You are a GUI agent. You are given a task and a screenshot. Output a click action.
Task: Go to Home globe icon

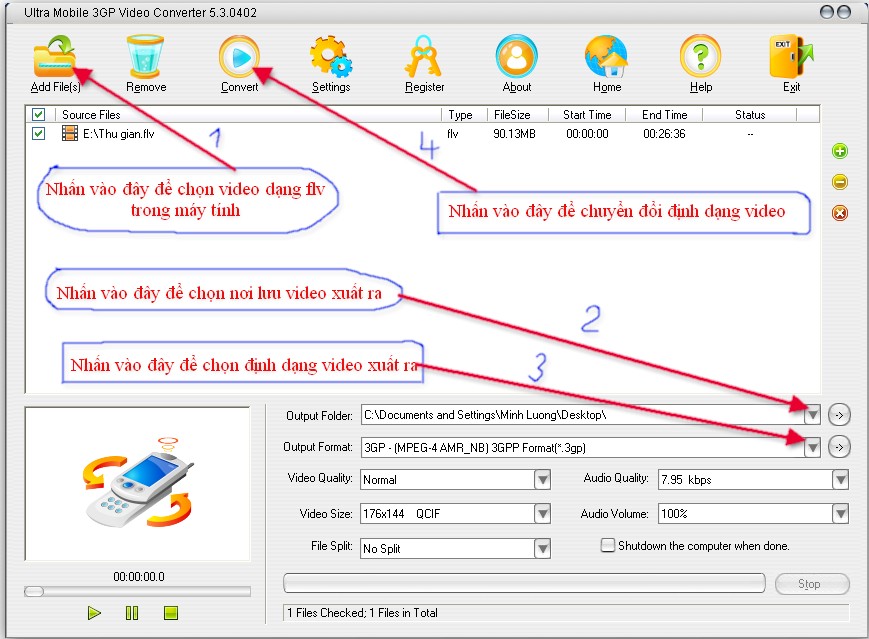pos(606,57)
